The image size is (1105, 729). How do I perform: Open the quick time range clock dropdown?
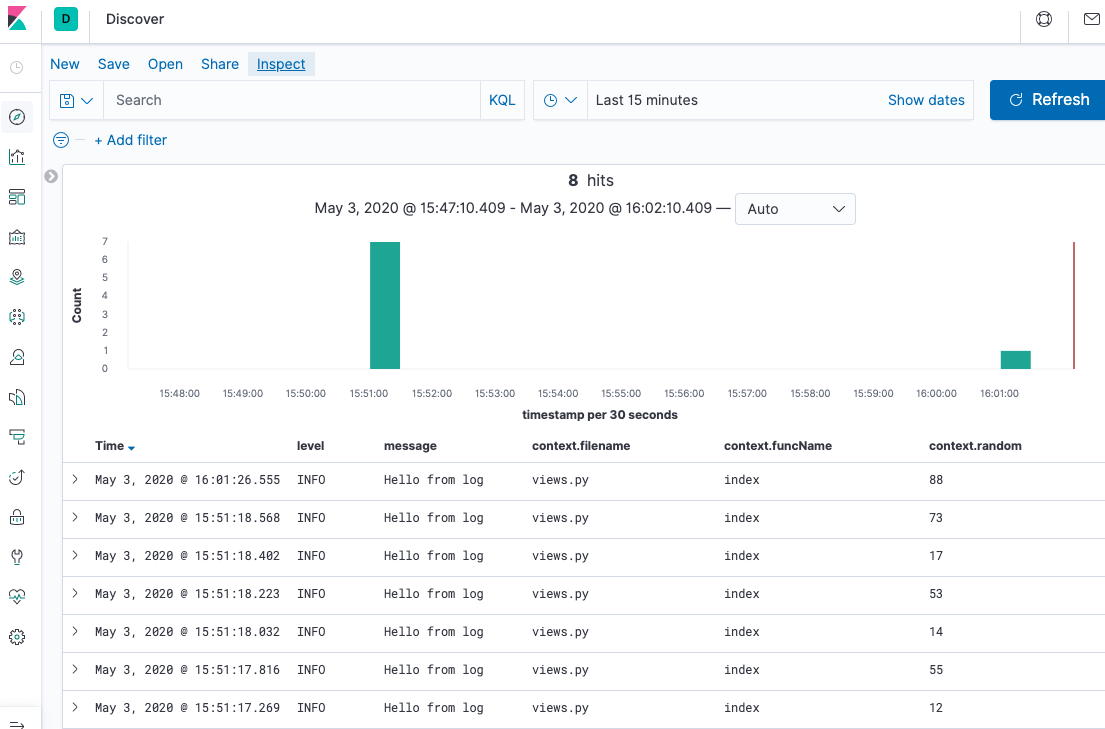pyautogui.click(x=560, y=100)
